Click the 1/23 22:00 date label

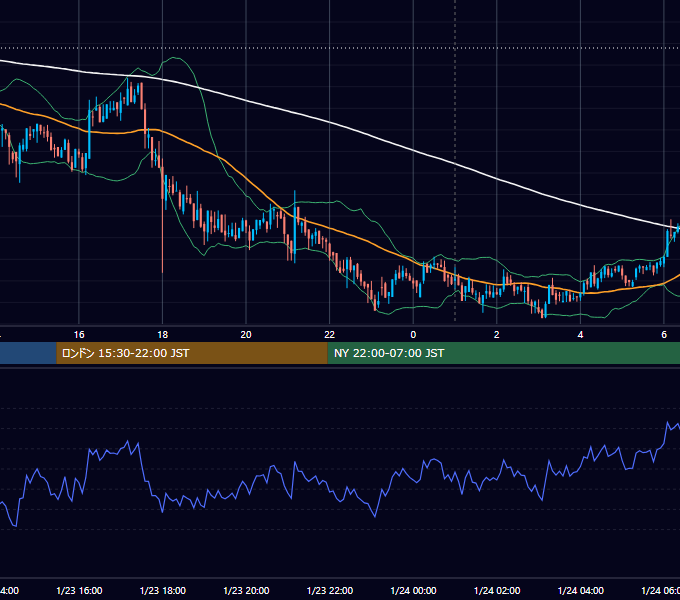click(x=330, y=590)
